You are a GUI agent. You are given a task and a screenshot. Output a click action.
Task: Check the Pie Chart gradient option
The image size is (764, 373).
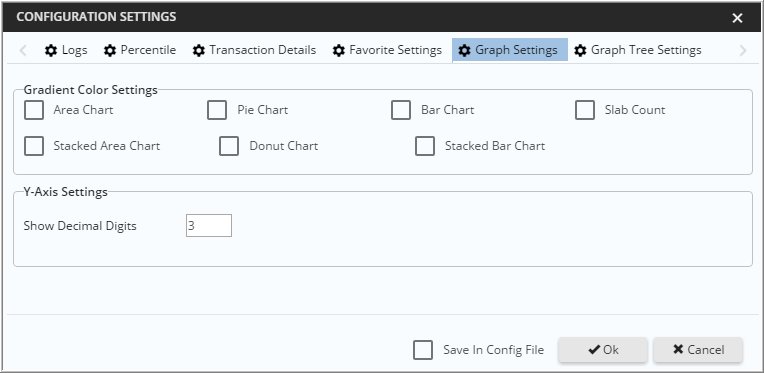coord(217,110)
